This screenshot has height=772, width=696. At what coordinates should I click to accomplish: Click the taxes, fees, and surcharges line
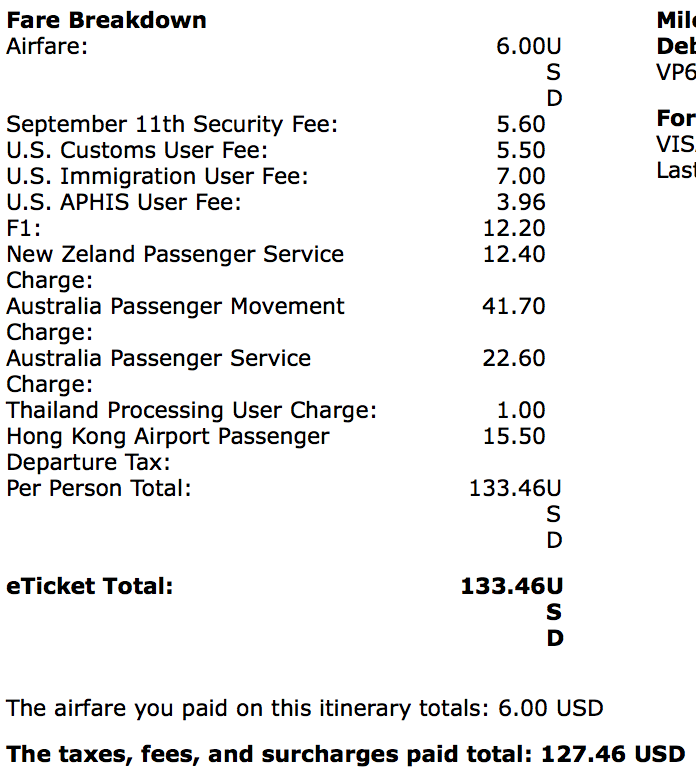click(x=346, y=754)
